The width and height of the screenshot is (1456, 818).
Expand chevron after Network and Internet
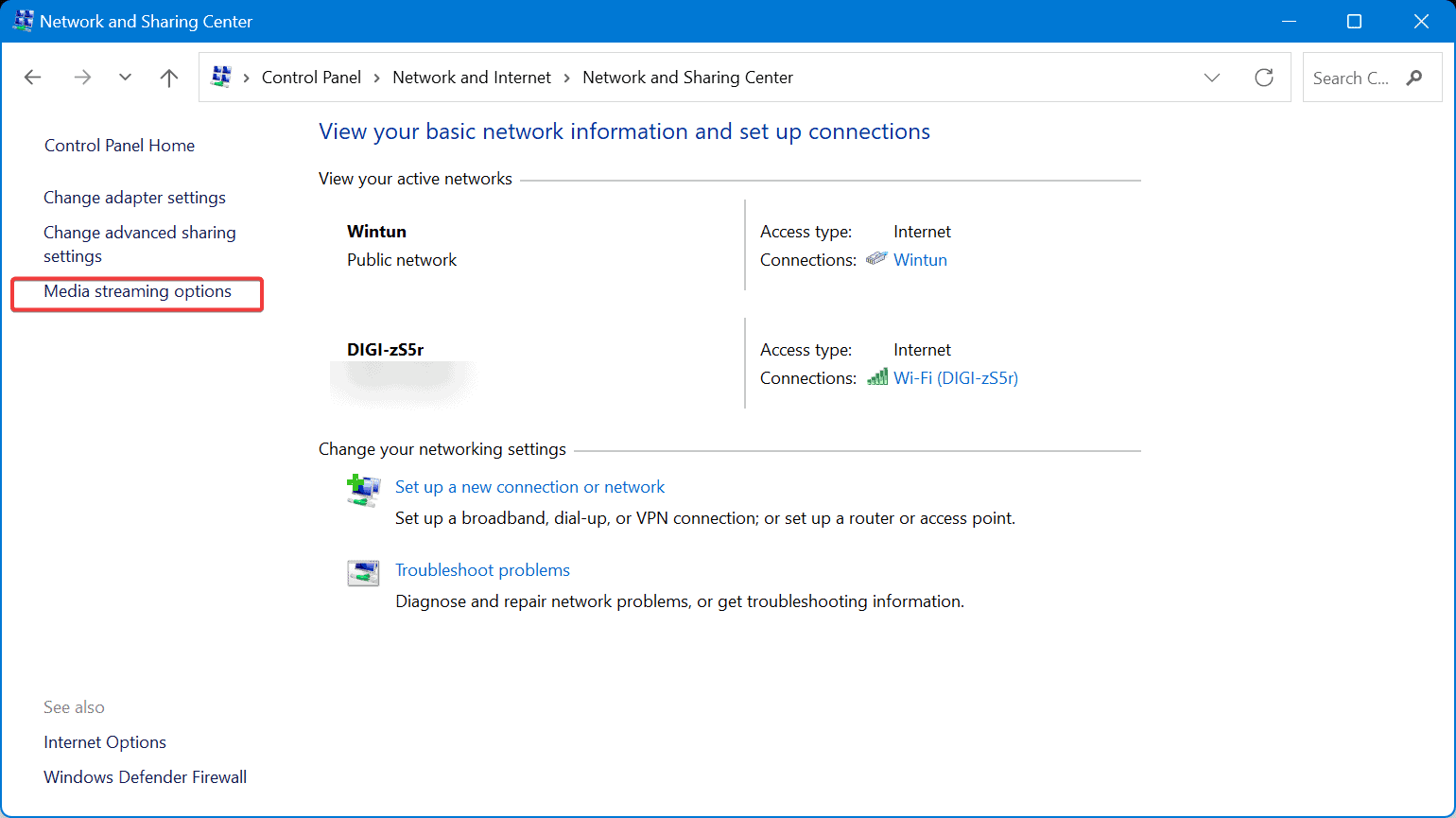click(x=567, y=78)
